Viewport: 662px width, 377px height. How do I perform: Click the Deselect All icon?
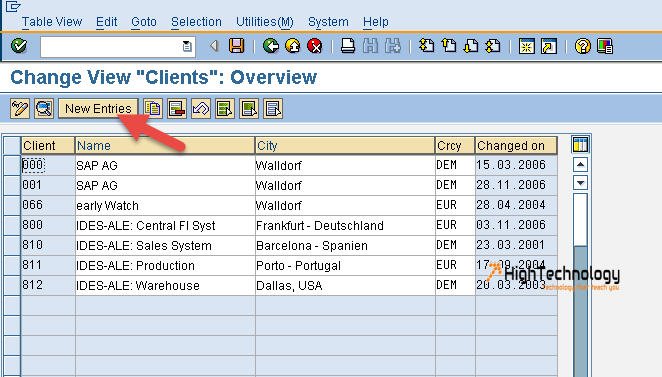pyautogui.click(x=273, y=109)
